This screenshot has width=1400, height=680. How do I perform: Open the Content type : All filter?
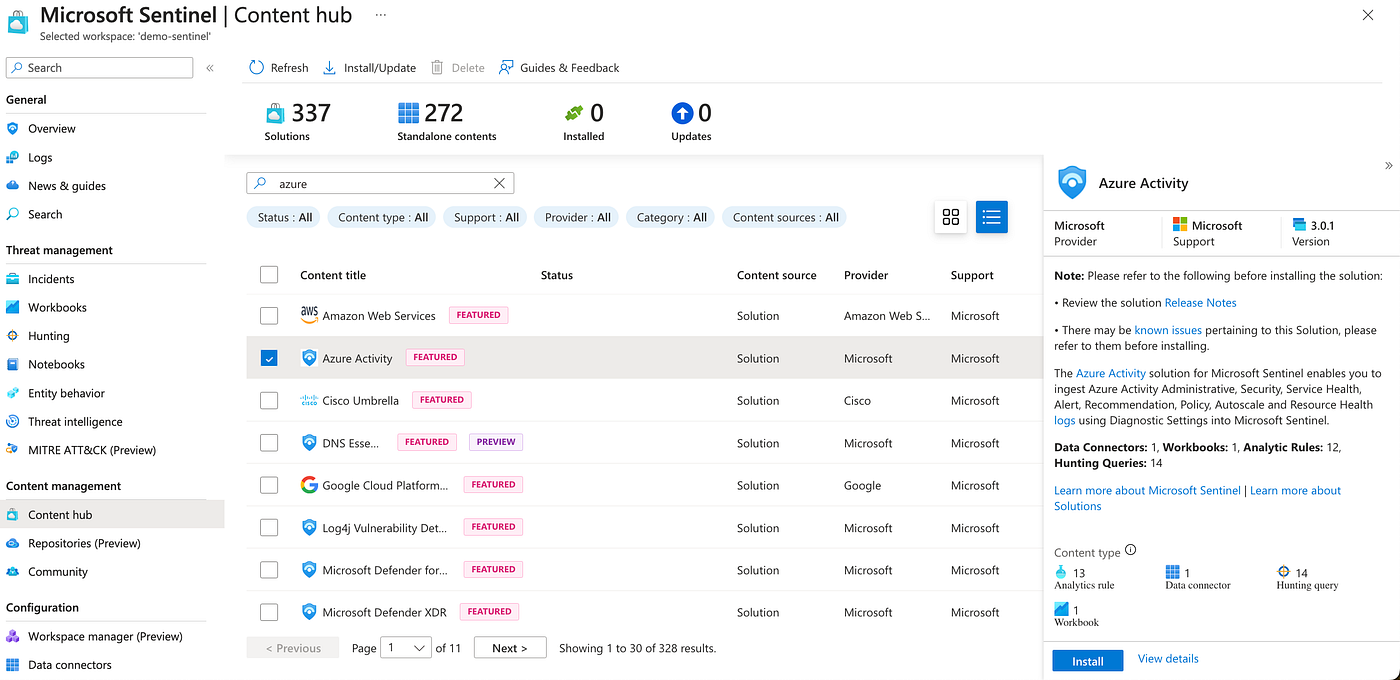(x=383, y=217)
